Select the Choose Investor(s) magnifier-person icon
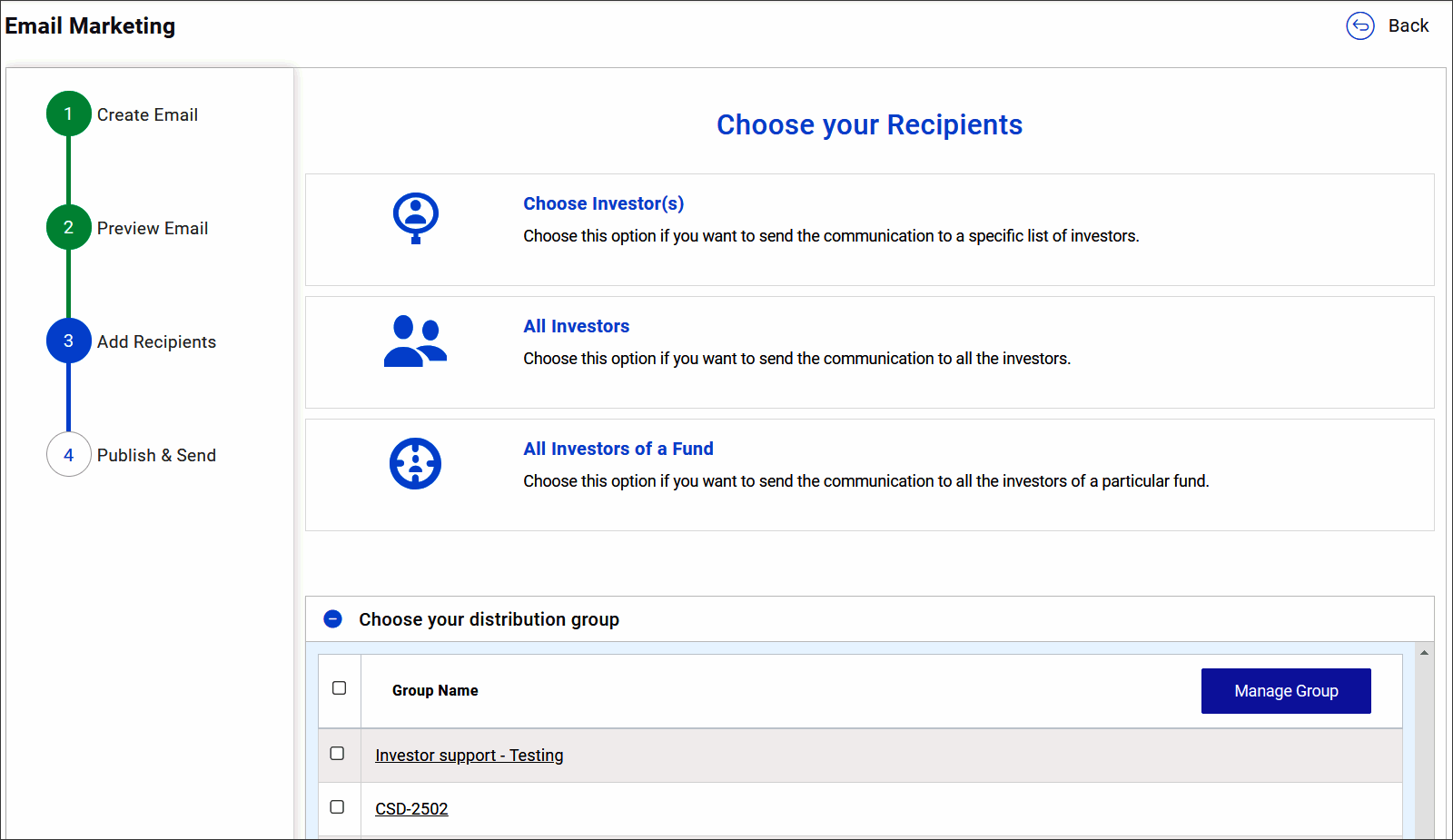The height and width of the screenshot is (840, 1453). tap(415, 218)
